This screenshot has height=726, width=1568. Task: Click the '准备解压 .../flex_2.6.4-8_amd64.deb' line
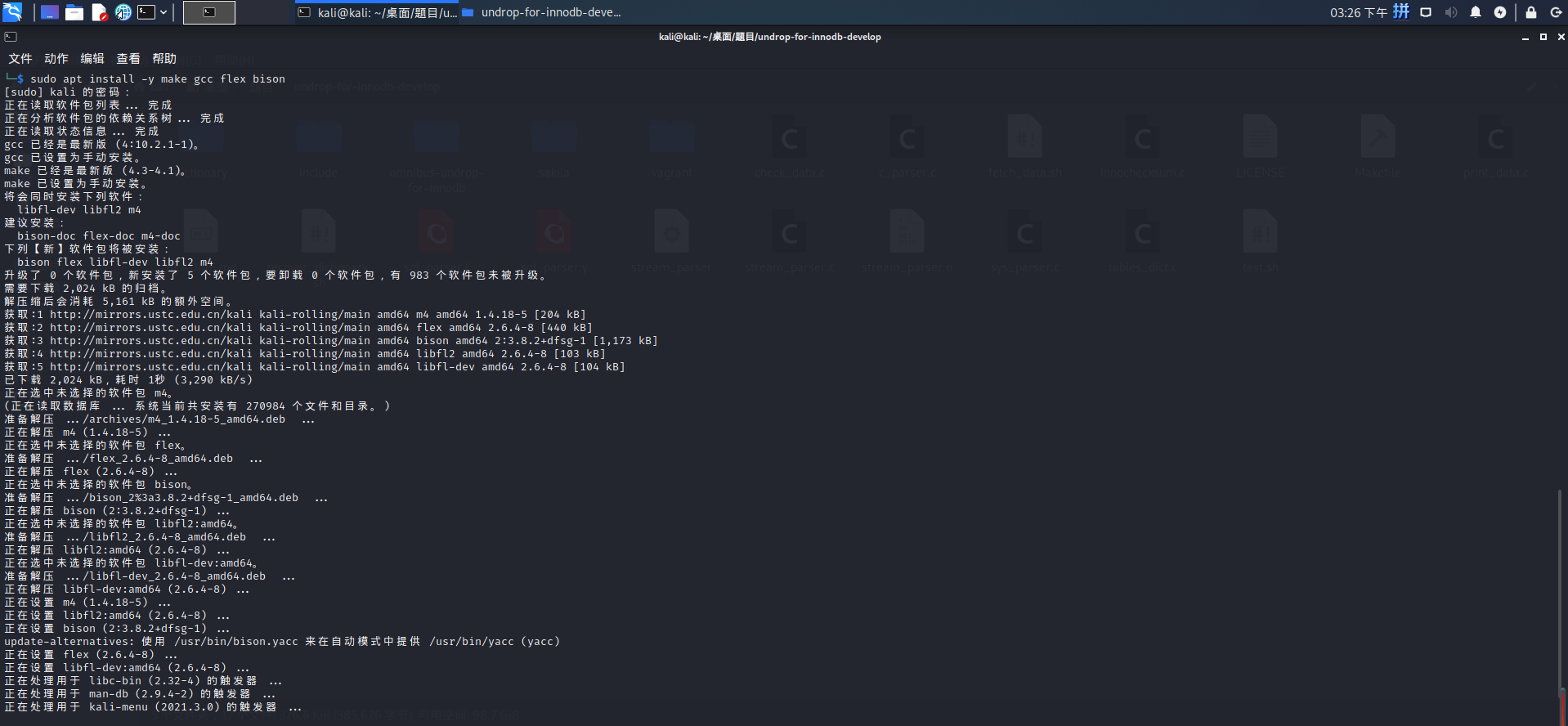click(x=133, y=459)
